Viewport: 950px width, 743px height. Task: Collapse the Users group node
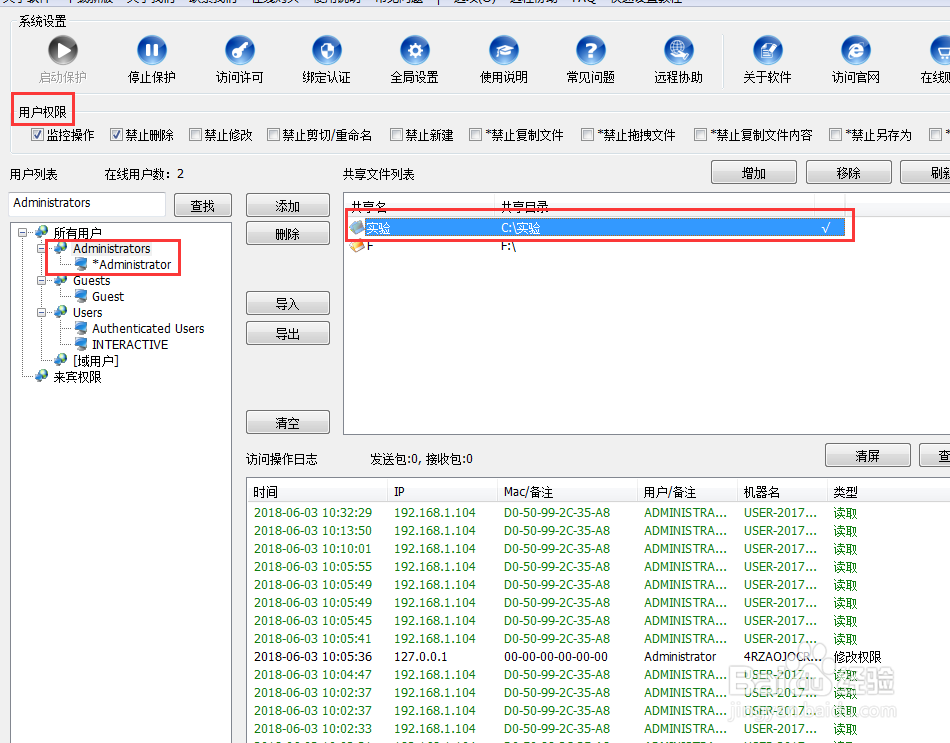(x=41, y=313)
